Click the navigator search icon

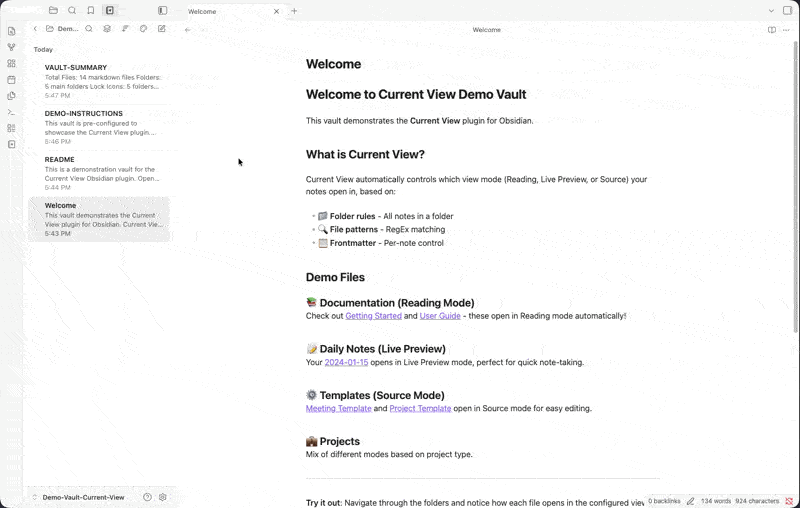coord(89,29)
